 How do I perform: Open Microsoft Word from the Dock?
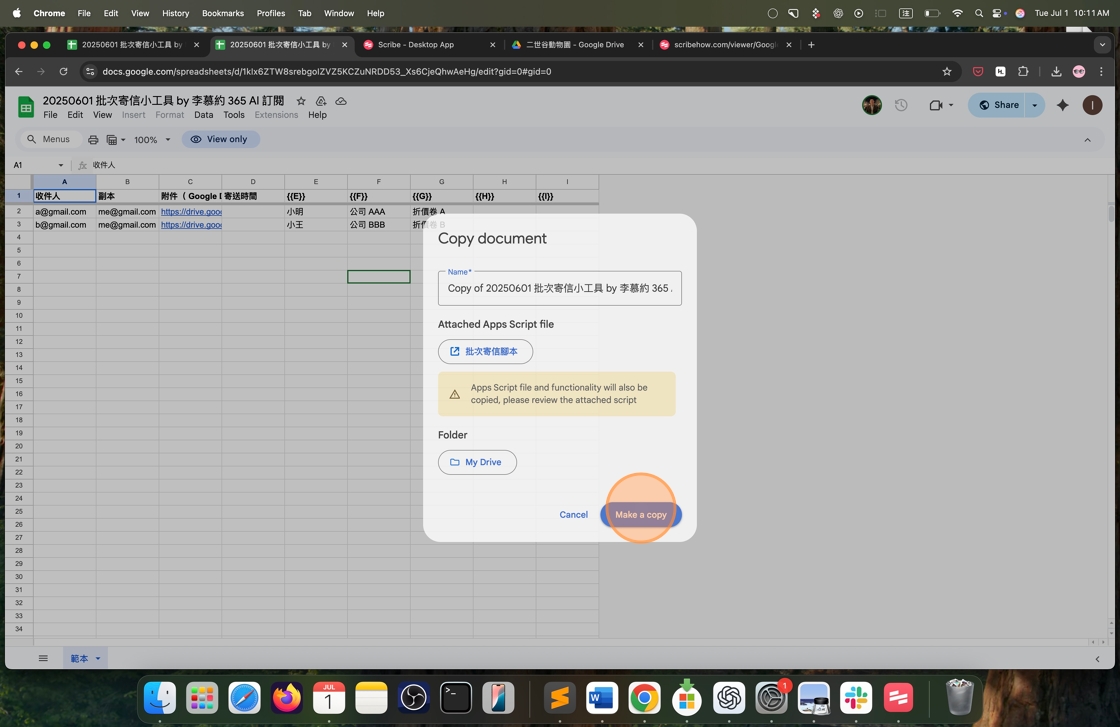click(601, 698)
